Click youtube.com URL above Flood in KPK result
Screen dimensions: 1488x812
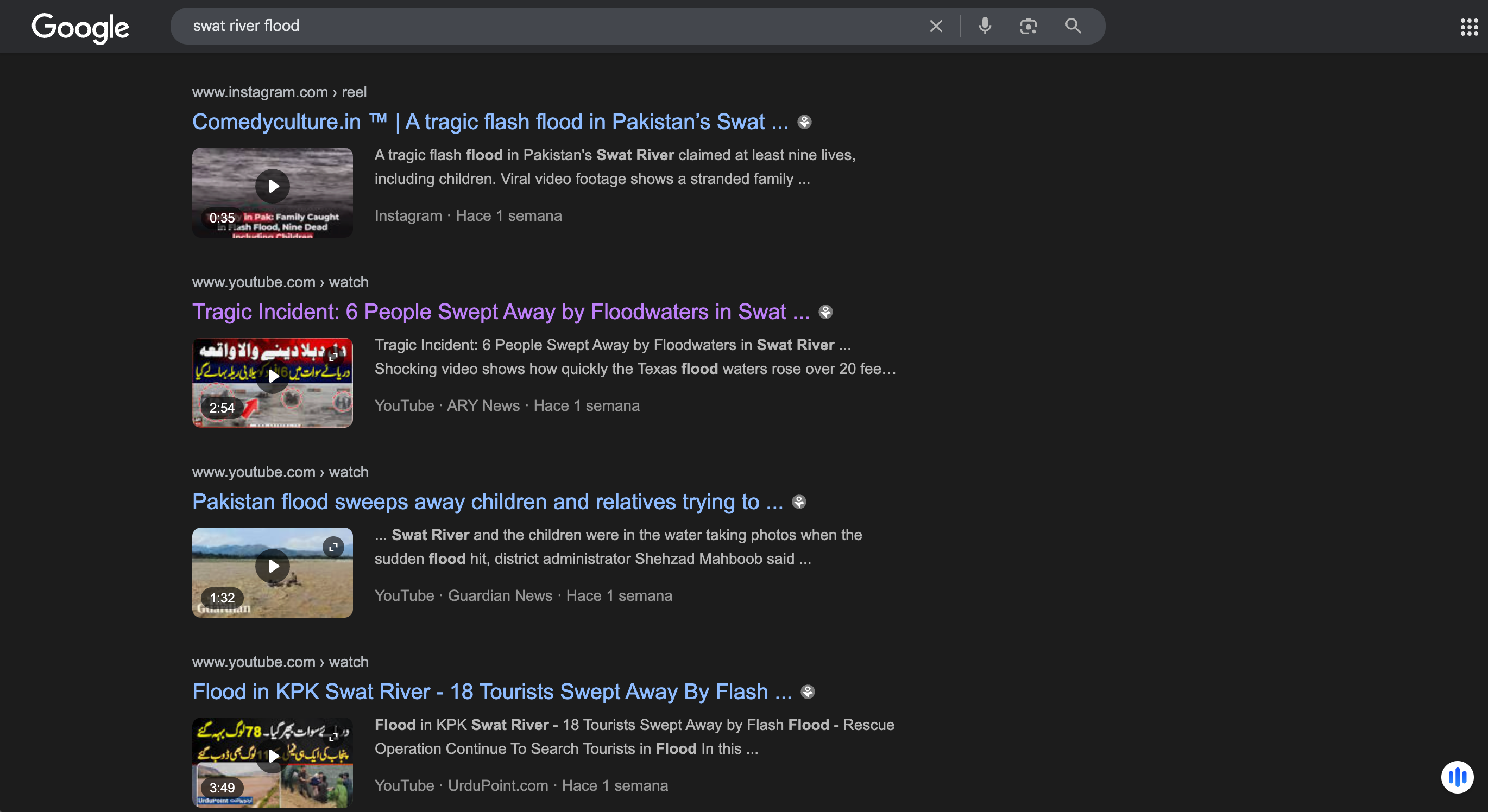point(280,662)
